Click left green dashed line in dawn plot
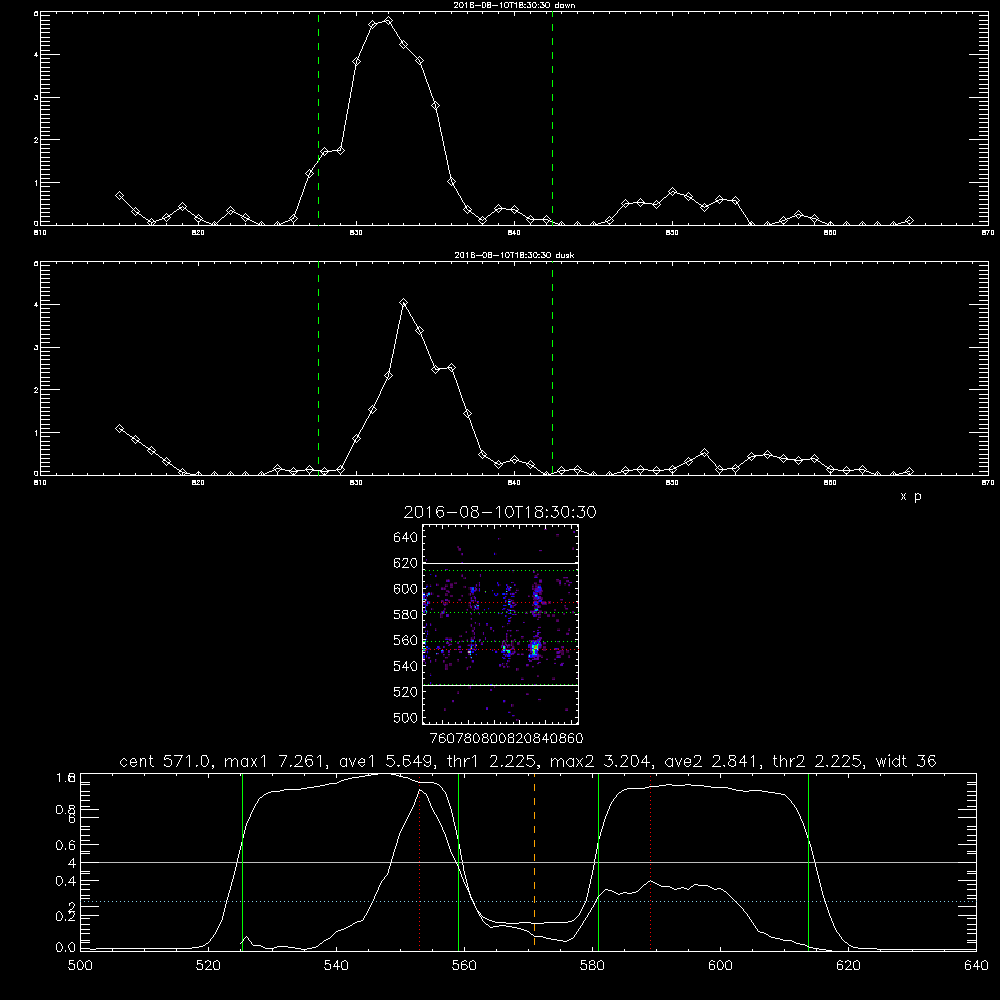 coord(318,118)
